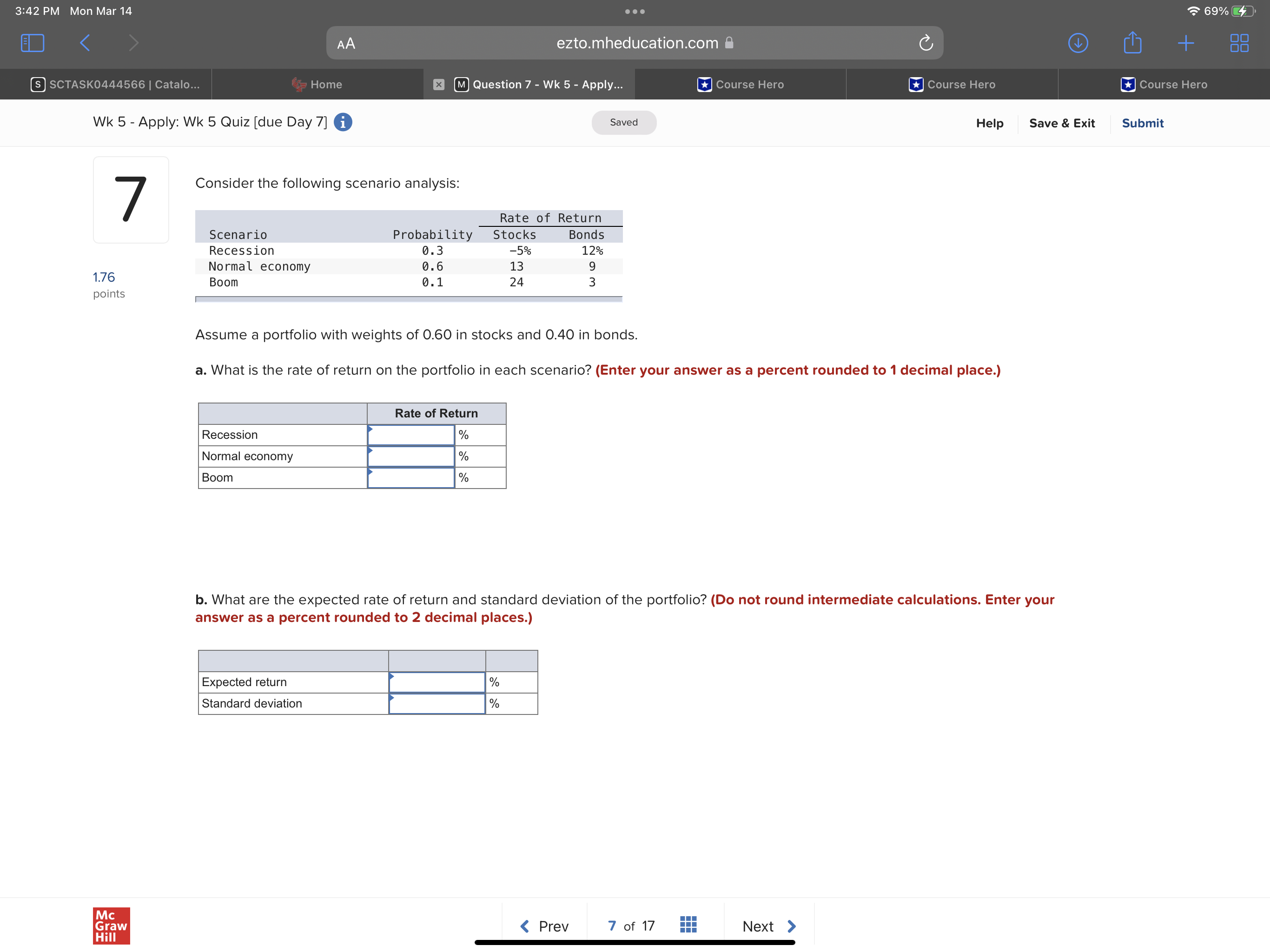Open the three-dot multitasking menu
Image resolution: width=1270 pixels, height=952 pixels.
coord(635,12)
